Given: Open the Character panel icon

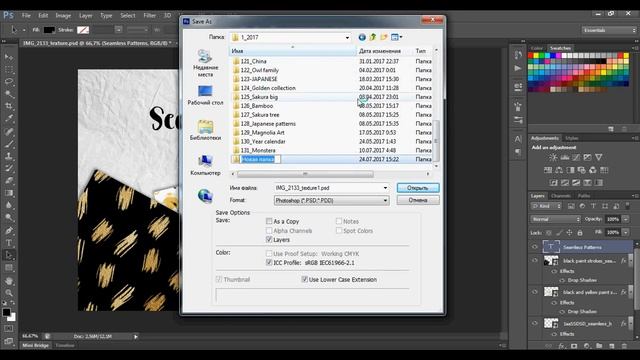Looking at the screenshot, I should coord(518,139).
